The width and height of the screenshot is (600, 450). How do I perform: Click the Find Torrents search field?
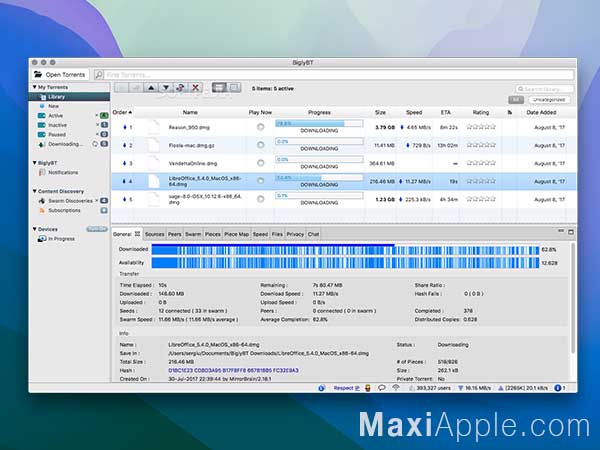coord(339,75)
